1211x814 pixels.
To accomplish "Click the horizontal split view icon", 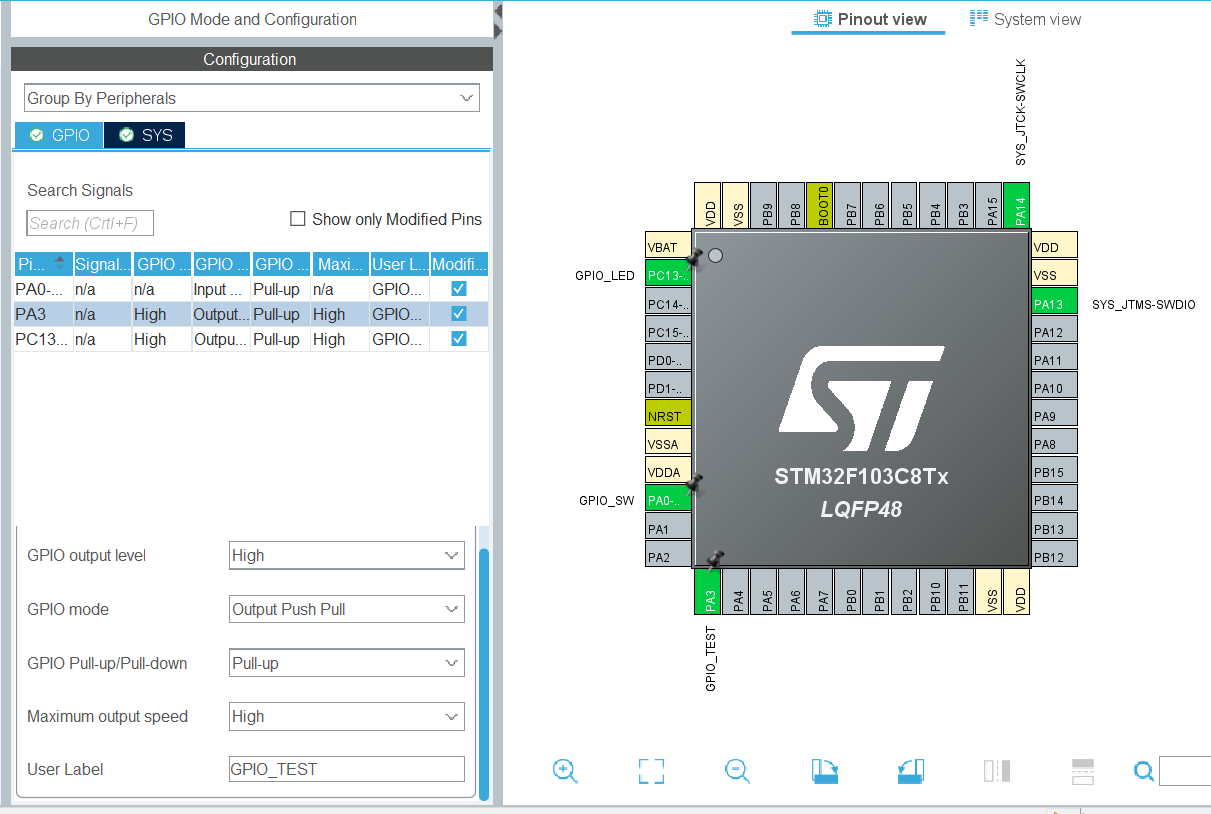I will 1083,770.
